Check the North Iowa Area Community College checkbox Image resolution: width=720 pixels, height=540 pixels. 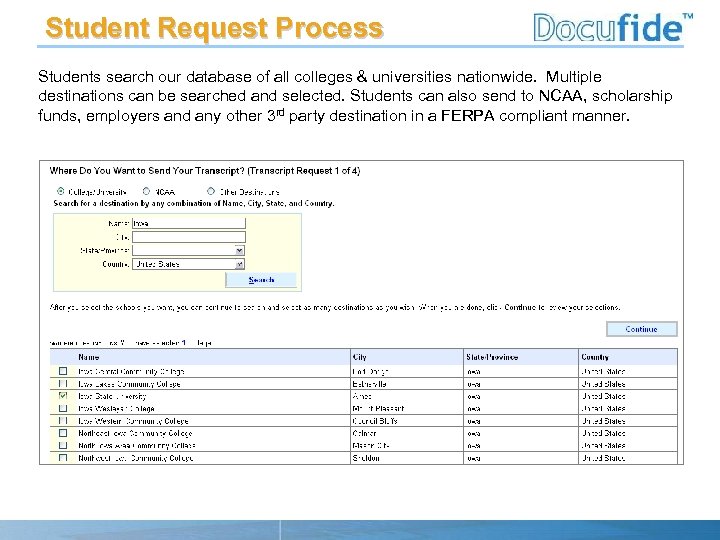tap(63, 445)
